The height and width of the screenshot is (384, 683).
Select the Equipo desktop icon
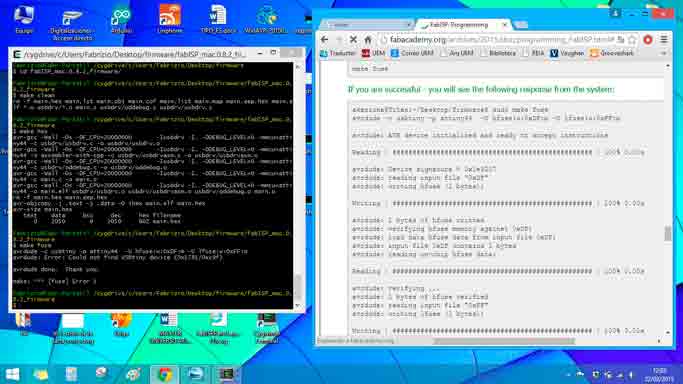(24, 20)
